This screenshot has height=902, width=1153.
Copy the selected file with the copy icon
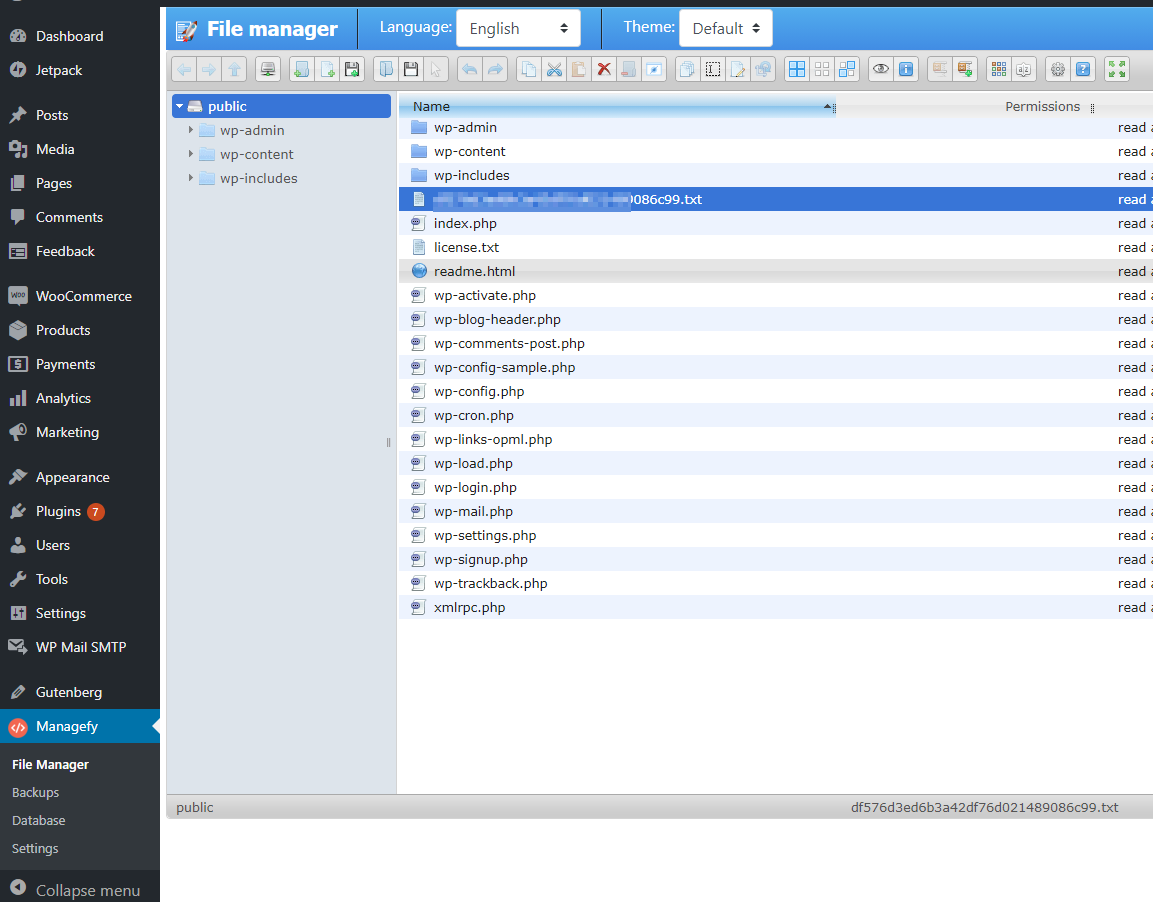[x=528, y=70]
